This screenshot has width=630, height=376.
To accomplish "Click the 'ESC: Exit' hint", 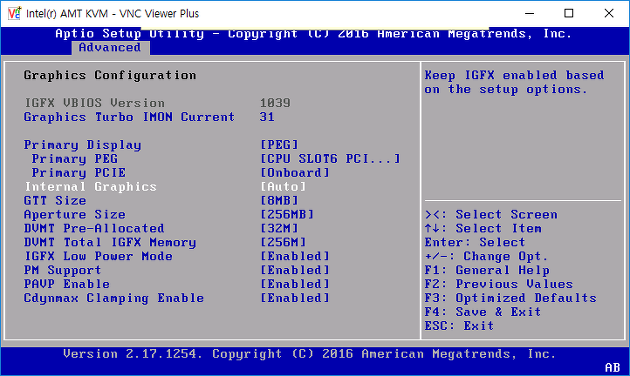I will point(459,326).
